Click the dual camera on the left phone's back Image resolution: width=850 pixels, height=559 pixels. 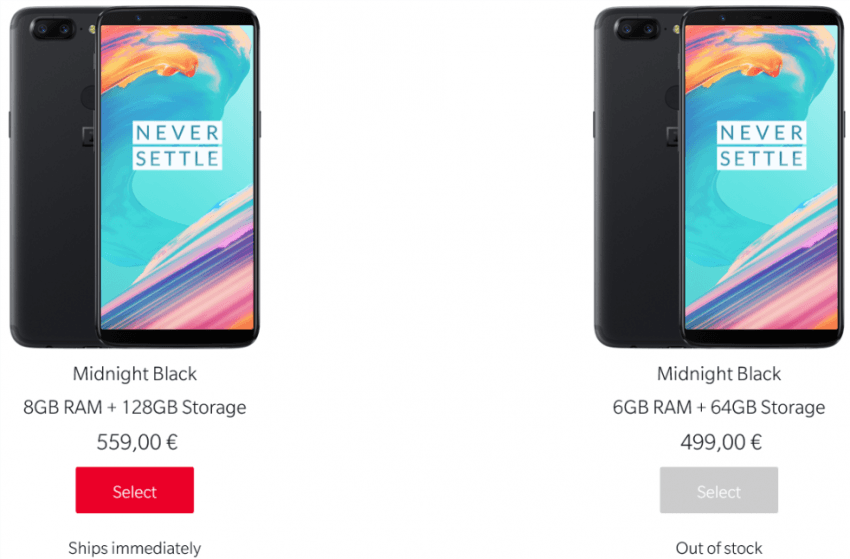[53, 29]
